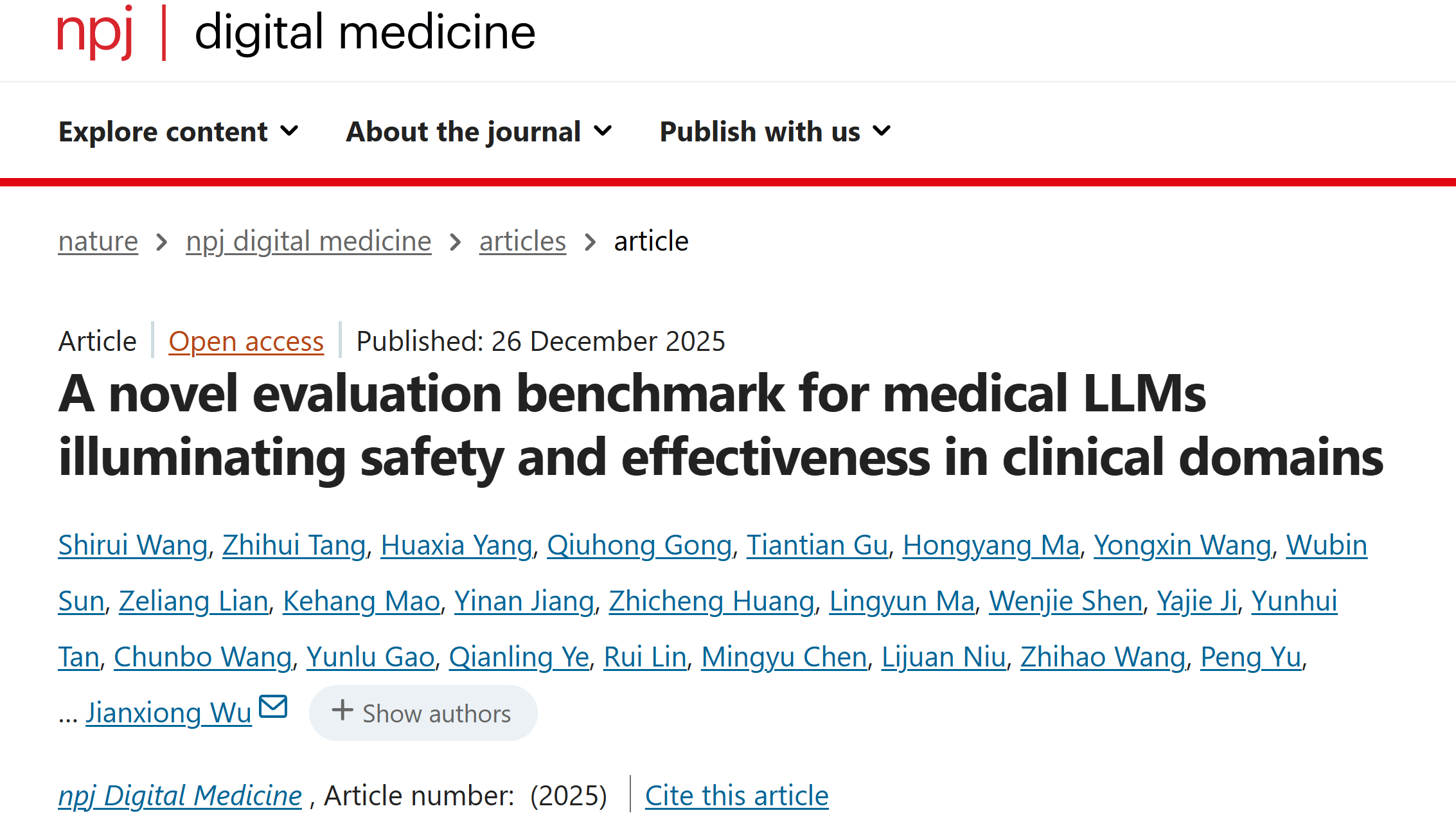
Task: Open the Cite this article link
Action: (x=736, y=796)
